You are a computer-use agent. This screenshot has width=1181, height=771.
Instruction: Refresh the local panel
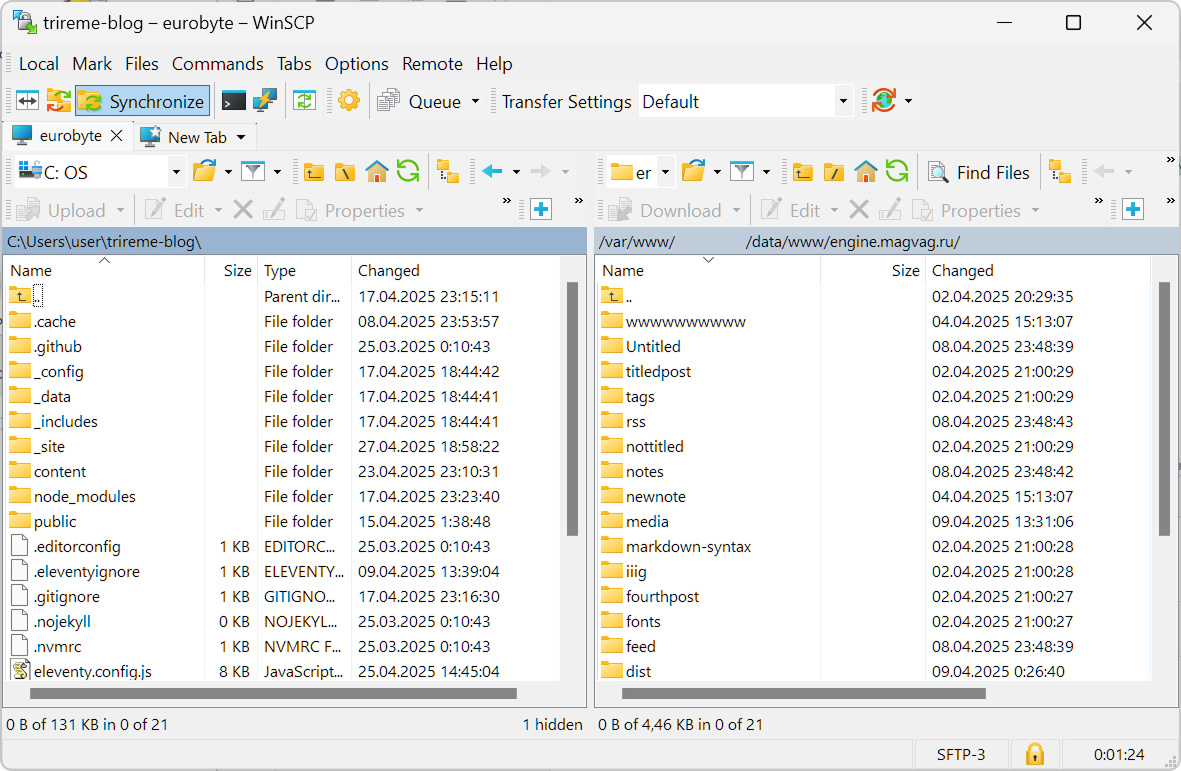click(408, 172)
